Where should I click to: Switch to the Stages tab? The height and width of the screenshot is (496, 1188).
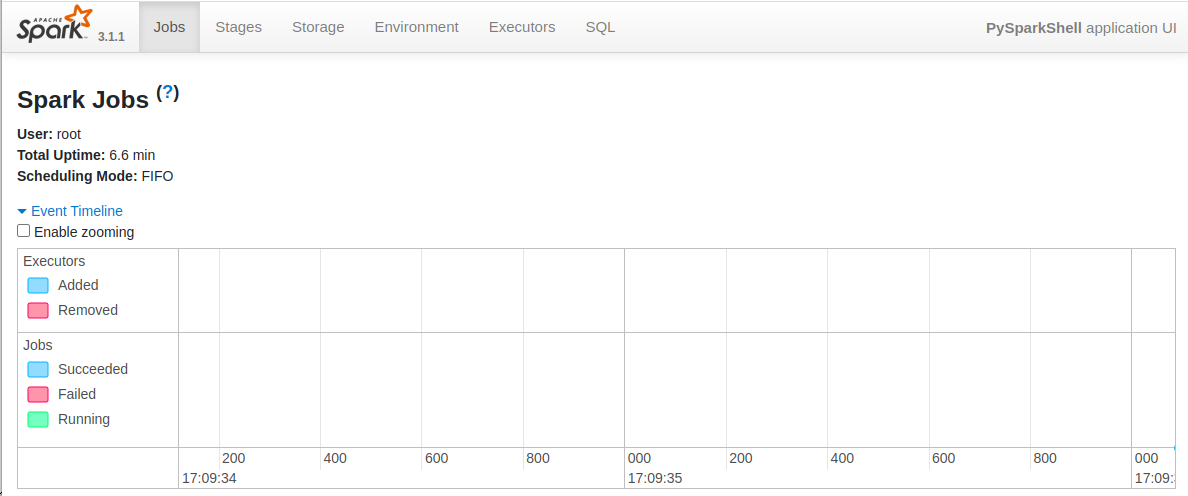(238, 27)
